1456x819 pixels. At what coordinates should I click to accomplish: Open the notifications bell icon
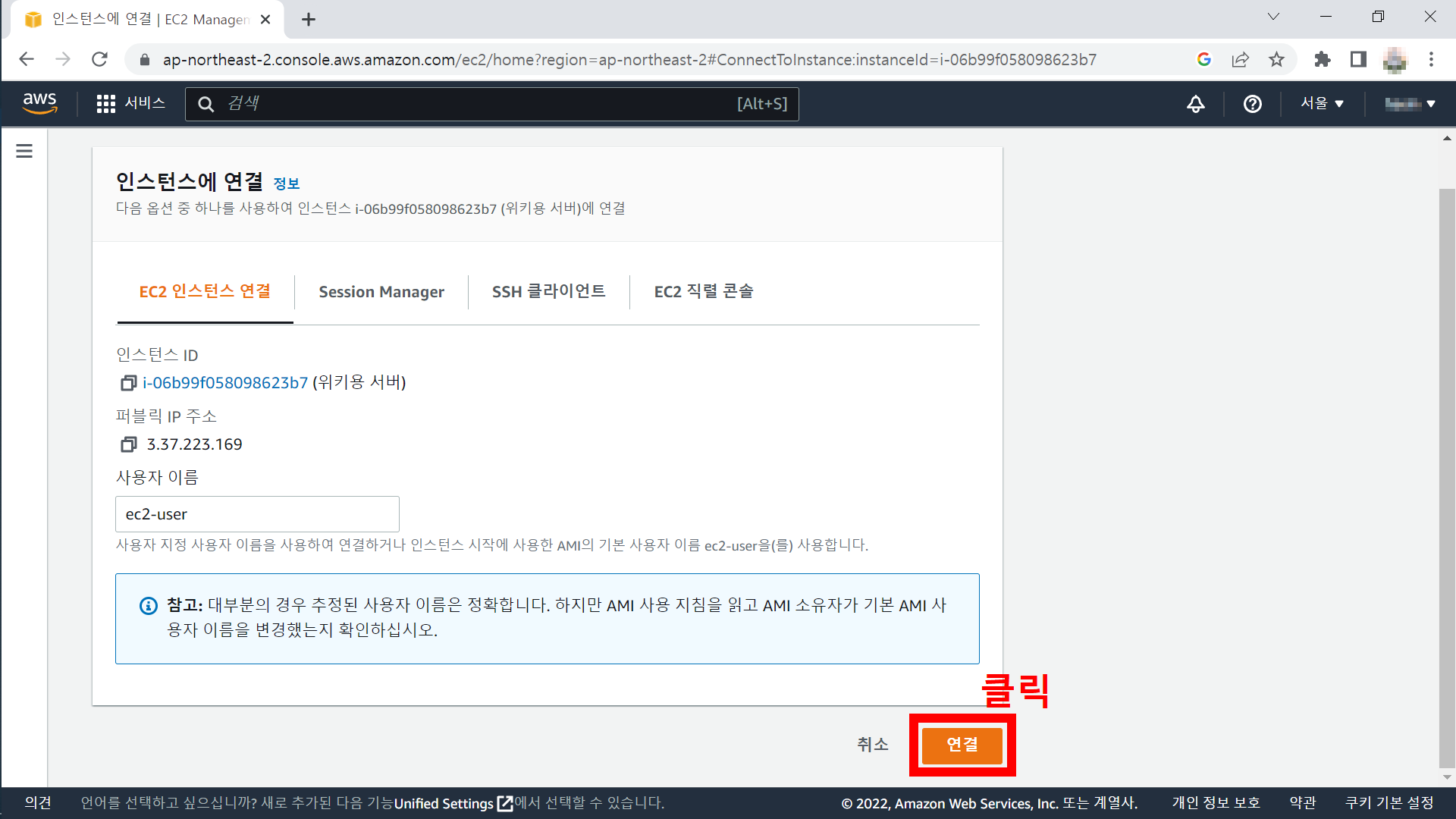pos(1195,104)
